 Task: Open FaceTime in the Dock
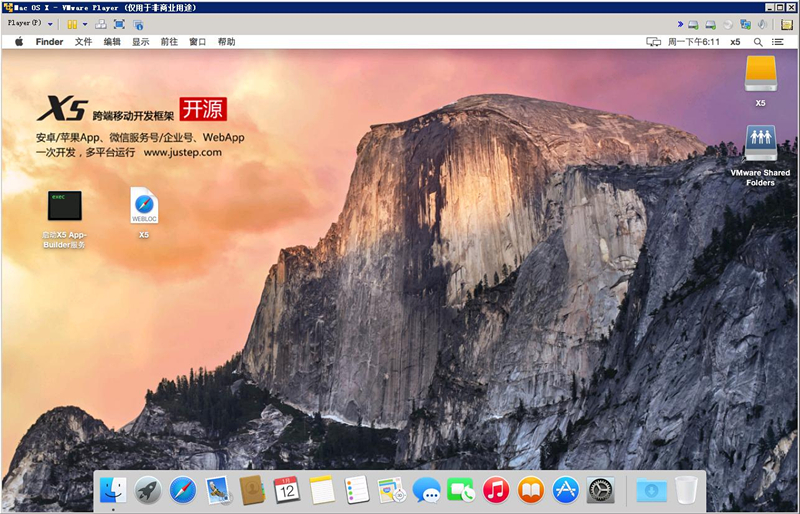coord(461,490)
